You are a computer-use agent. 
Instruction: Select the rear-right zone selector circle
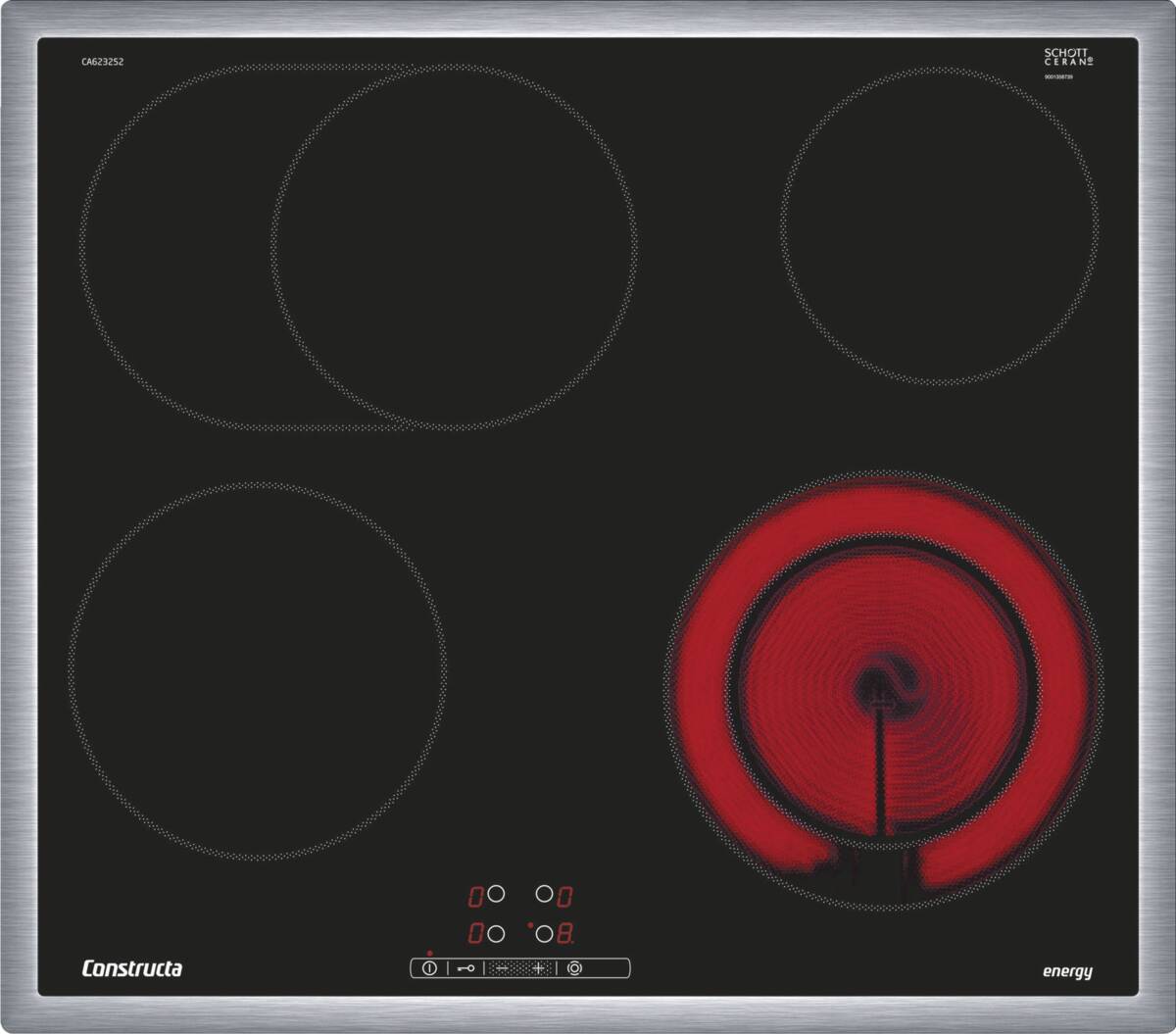[x=544, y=894]
